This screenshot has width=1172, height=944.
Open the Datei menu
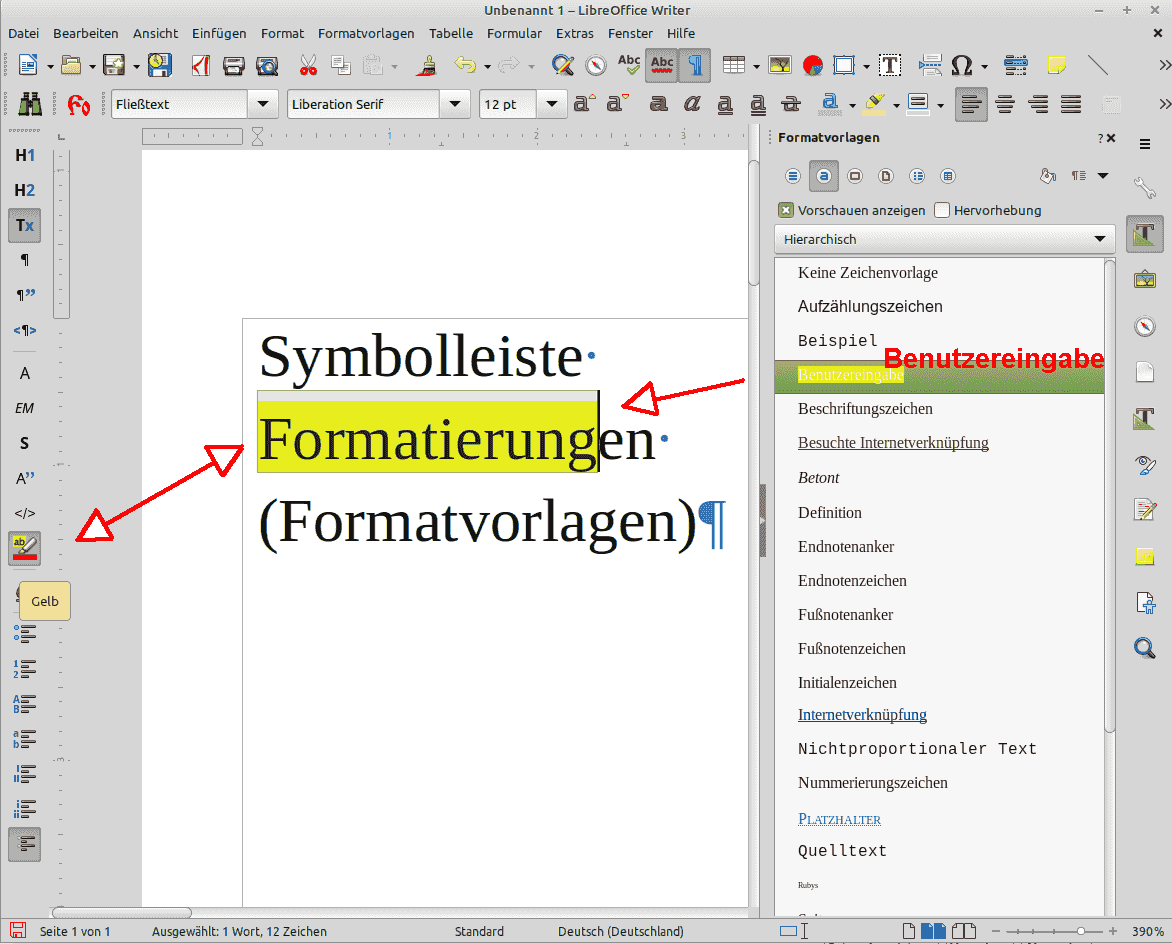tap(24, 34)
